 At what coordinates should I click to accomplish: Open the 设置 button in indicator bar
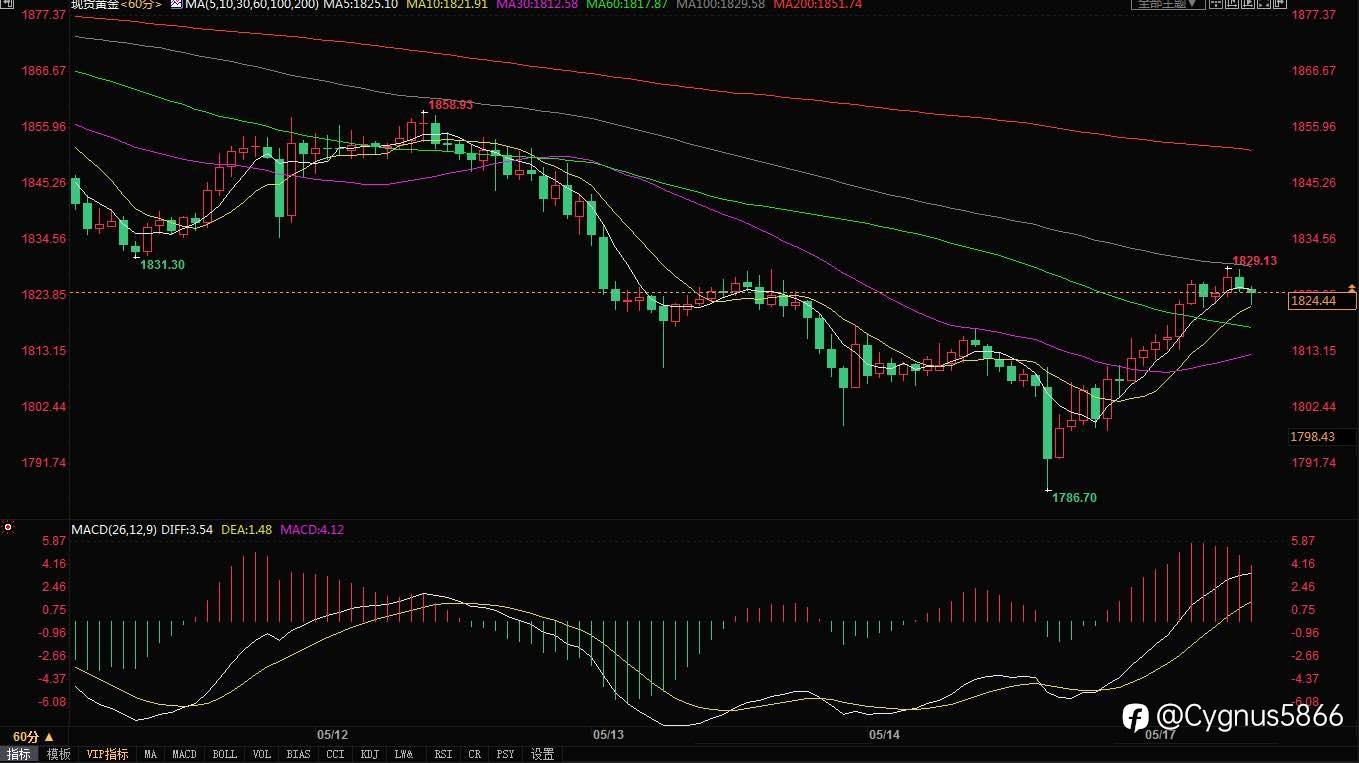542,754
